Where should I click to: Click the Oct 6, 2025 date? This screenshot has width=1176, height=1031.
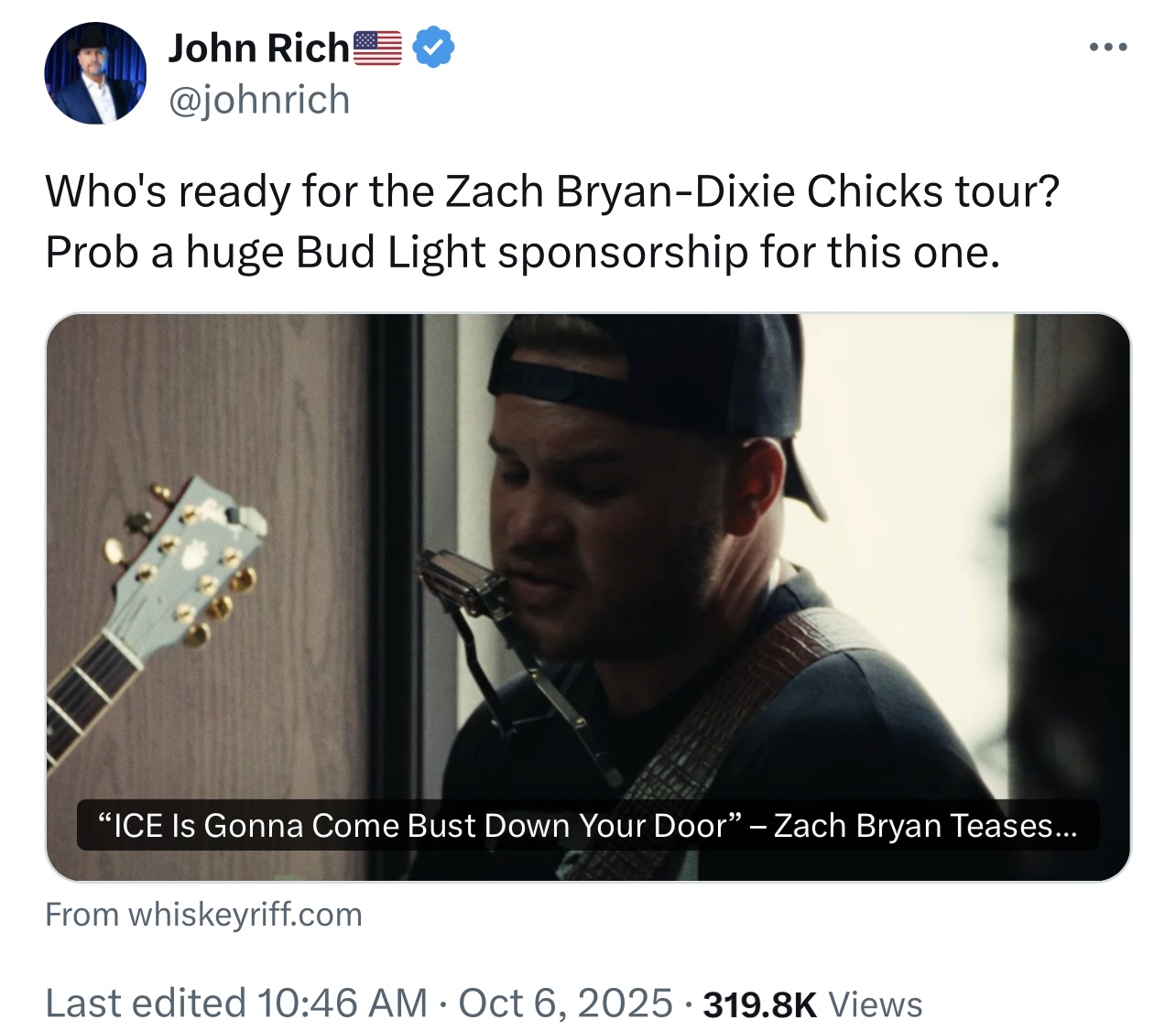point(565,1004)
